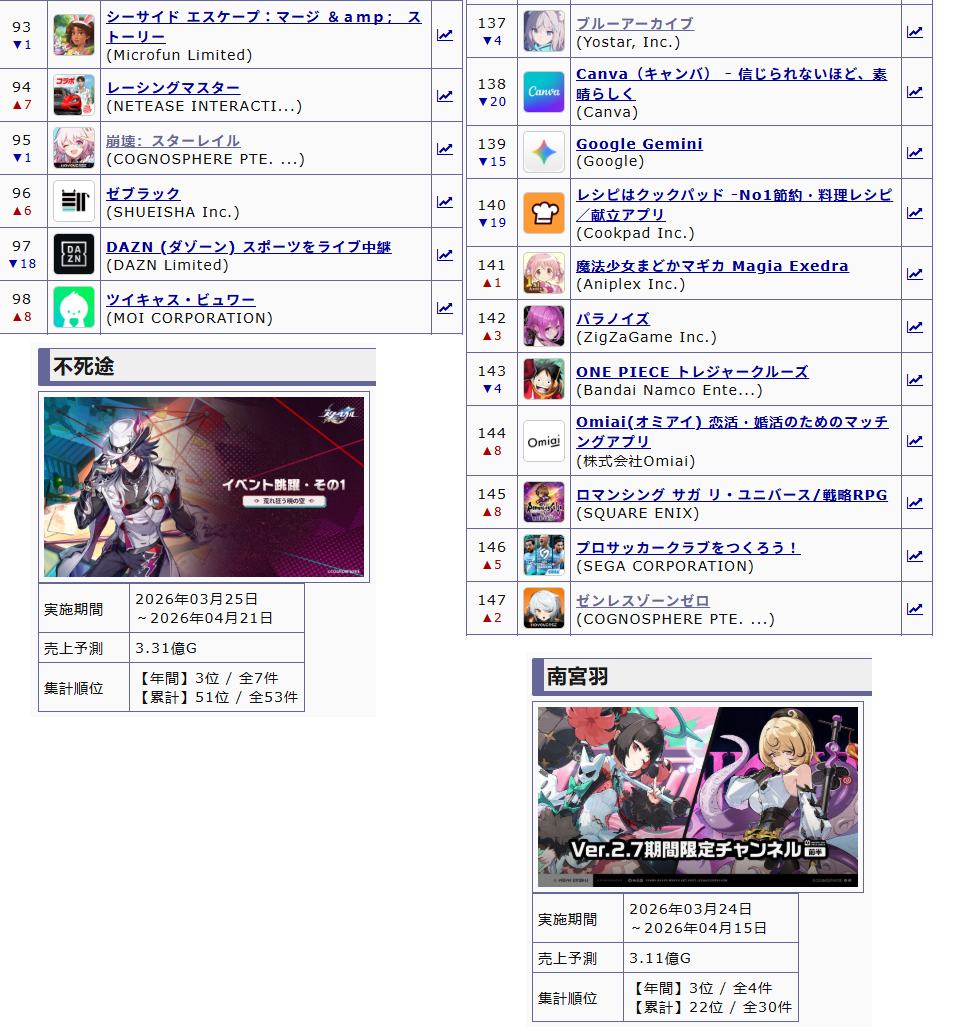Click the ONE PIECE Luffy app icon
The height and width of the screenshot is (1032, 960).
tap(543, 379)
